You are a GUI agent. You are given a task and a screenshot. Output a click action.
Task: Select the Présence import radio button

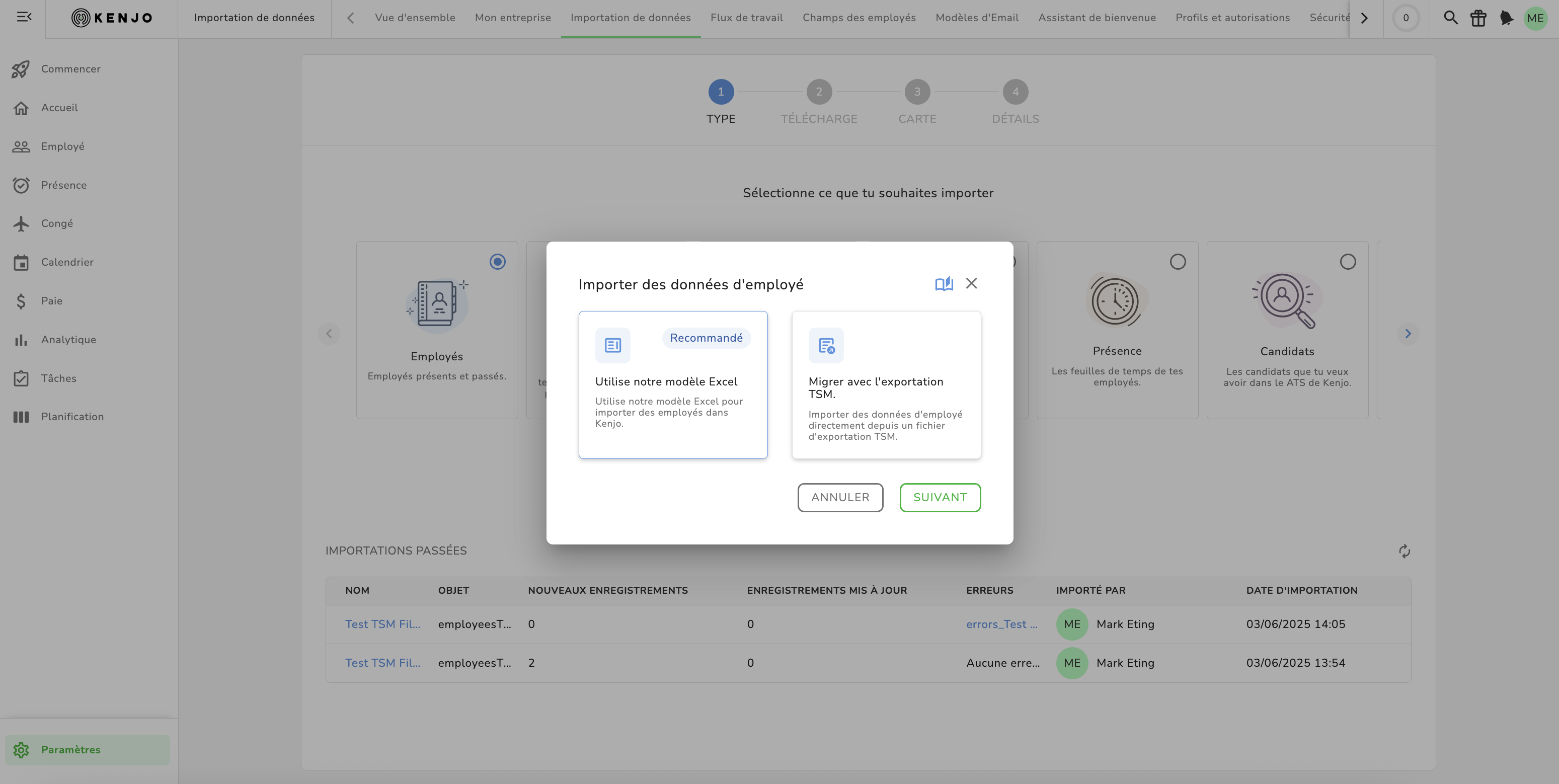pyautogui.click(x=1177, y=262)
